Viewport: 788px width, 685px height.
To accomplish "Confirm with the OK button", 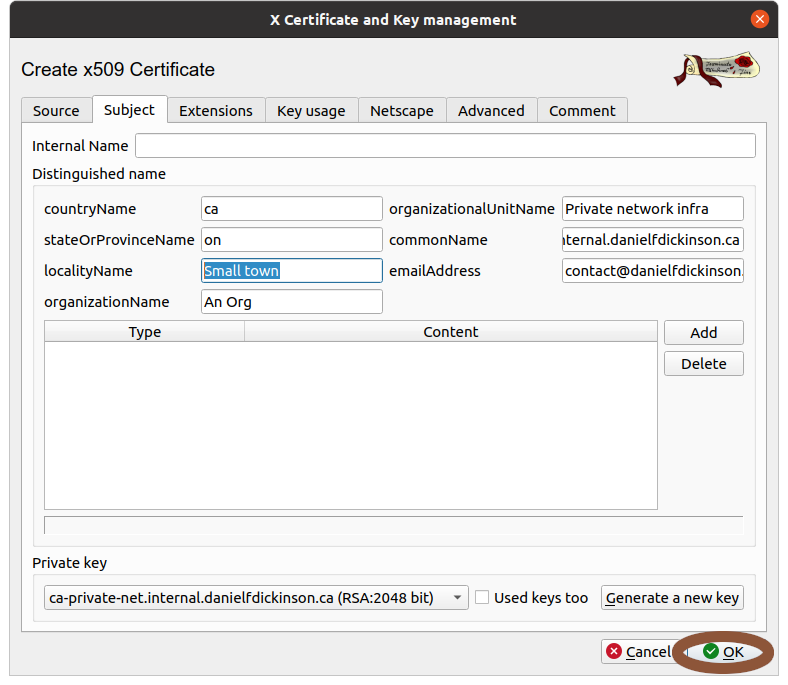I will click(723, 652).
